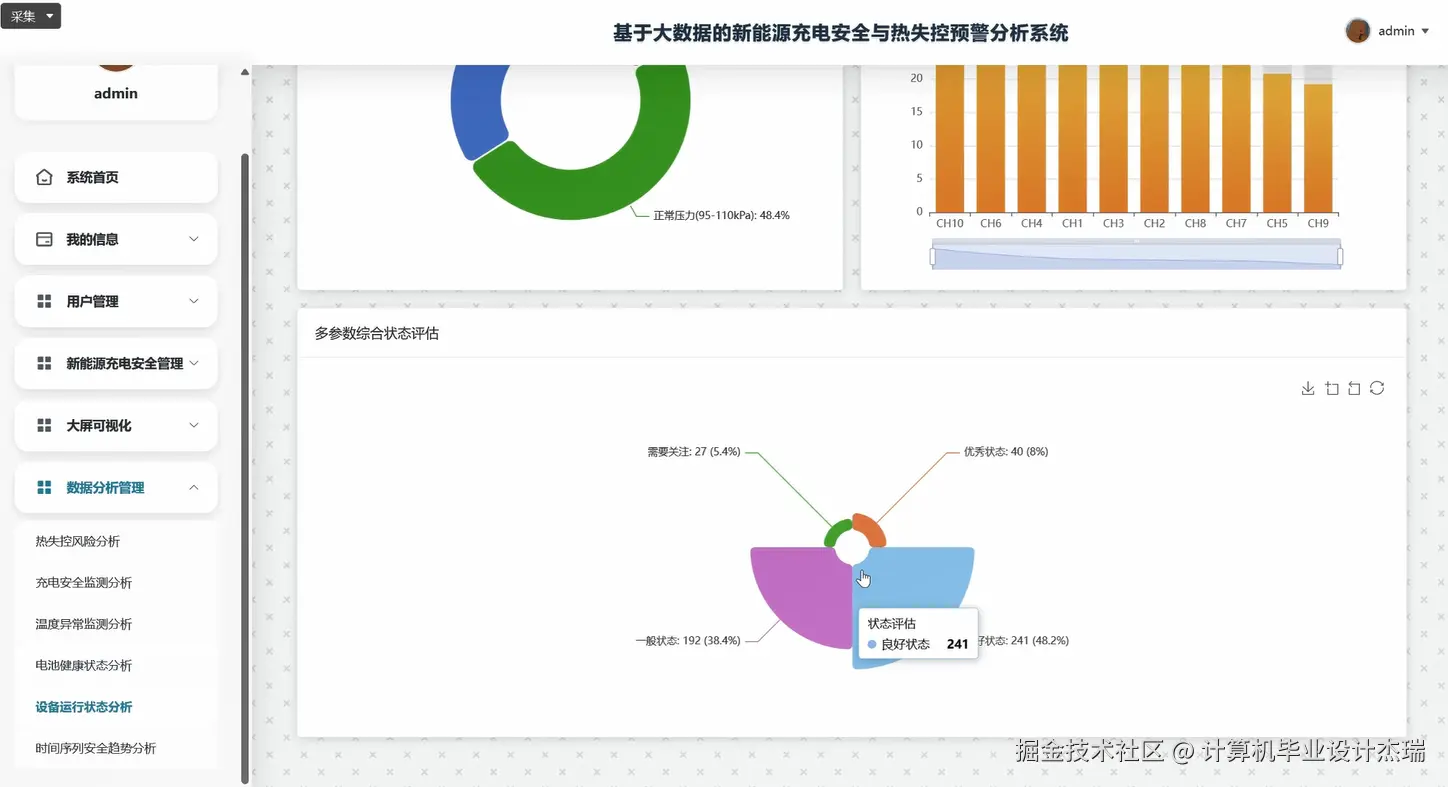The image size is (1448, 787).
Task: Click label 正常压力(95-110kPa): 48.4%
Action: 721,215
